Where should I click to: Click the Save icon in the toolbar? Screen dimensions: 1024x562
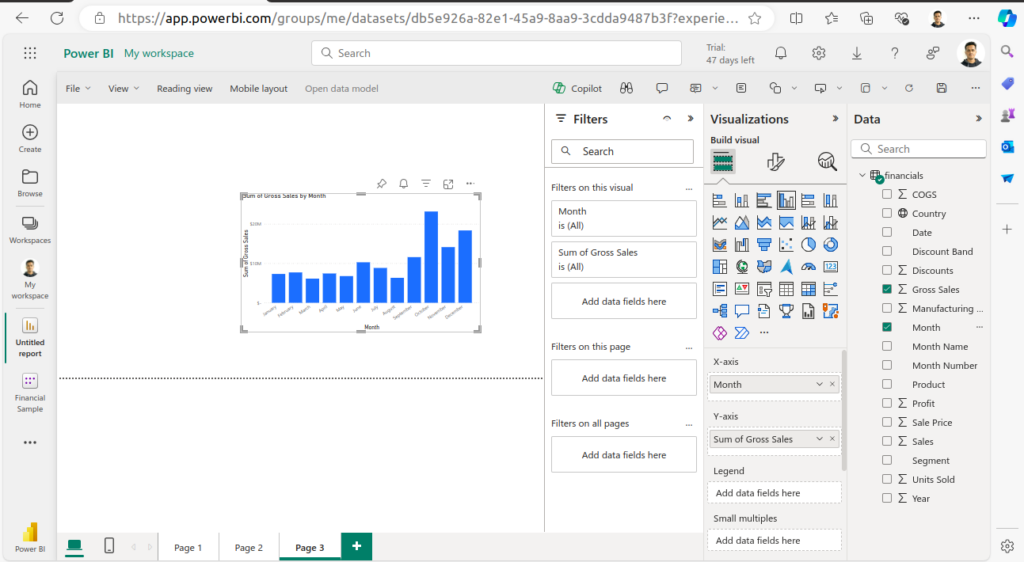click(941, 88)
